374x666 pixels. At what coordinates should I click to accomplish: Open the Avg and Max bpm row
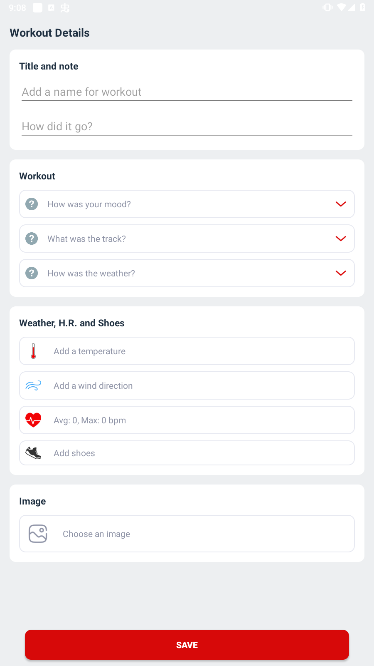tap(187, 420)
